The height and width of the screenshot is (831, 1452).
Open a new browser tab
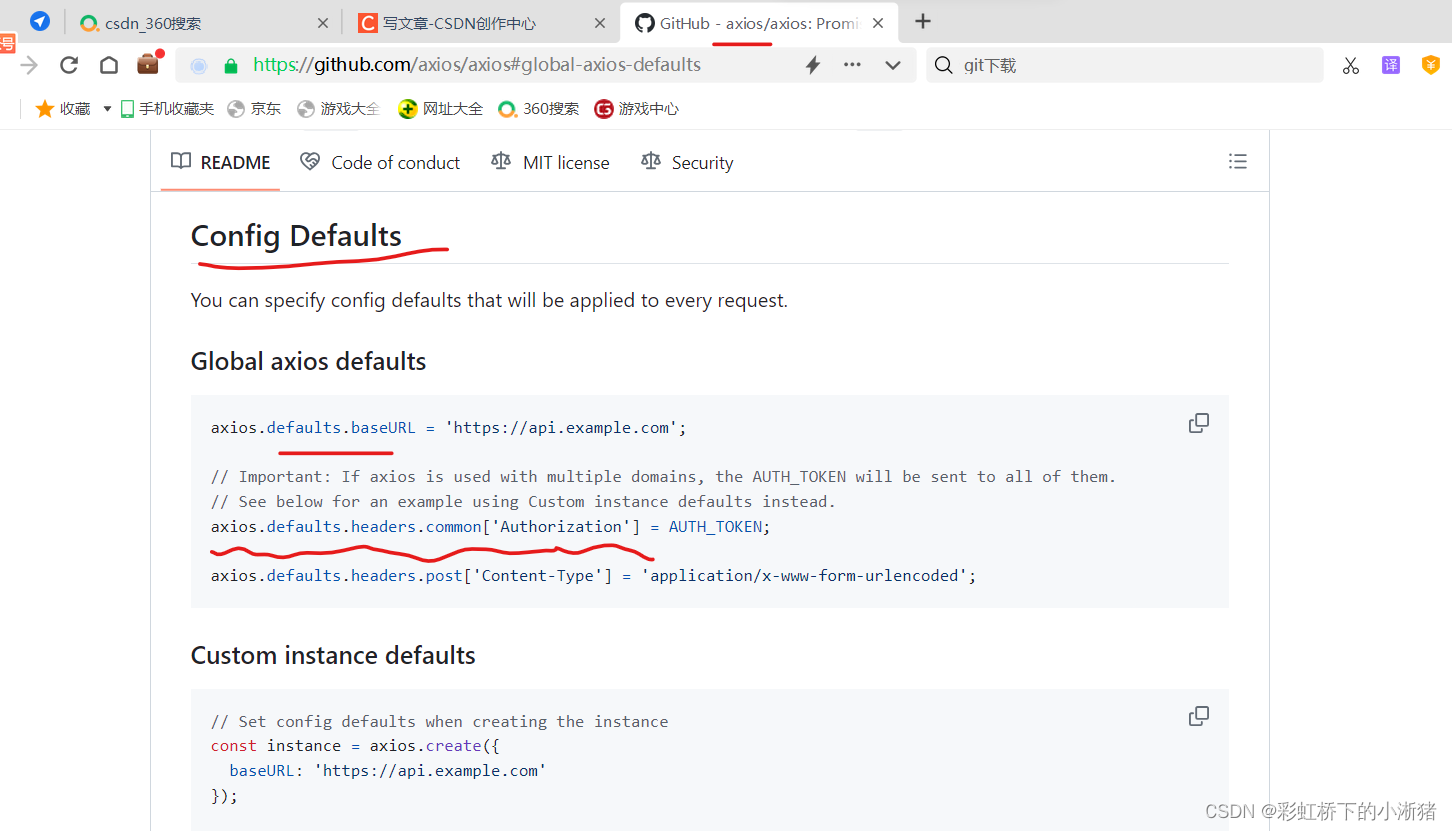(923, 21)
